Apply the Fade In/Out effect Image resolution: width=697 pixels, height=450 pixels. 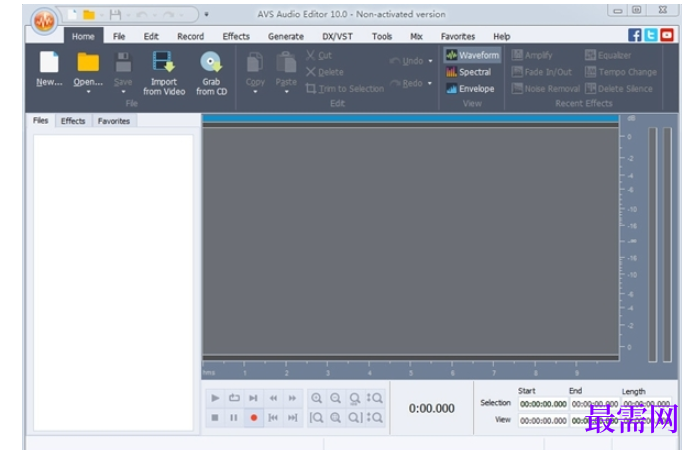click(x=541, y=72)
